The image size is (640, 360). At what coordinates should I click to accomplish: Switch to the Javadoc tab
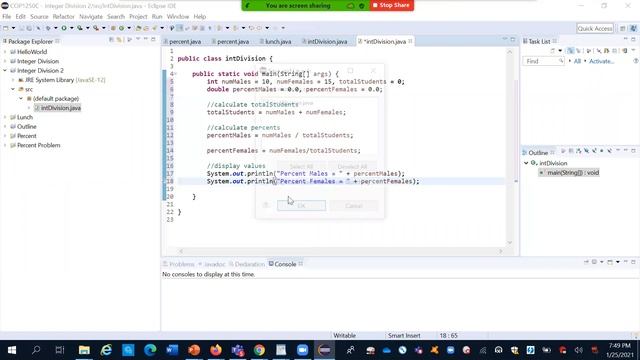[212, 264]
